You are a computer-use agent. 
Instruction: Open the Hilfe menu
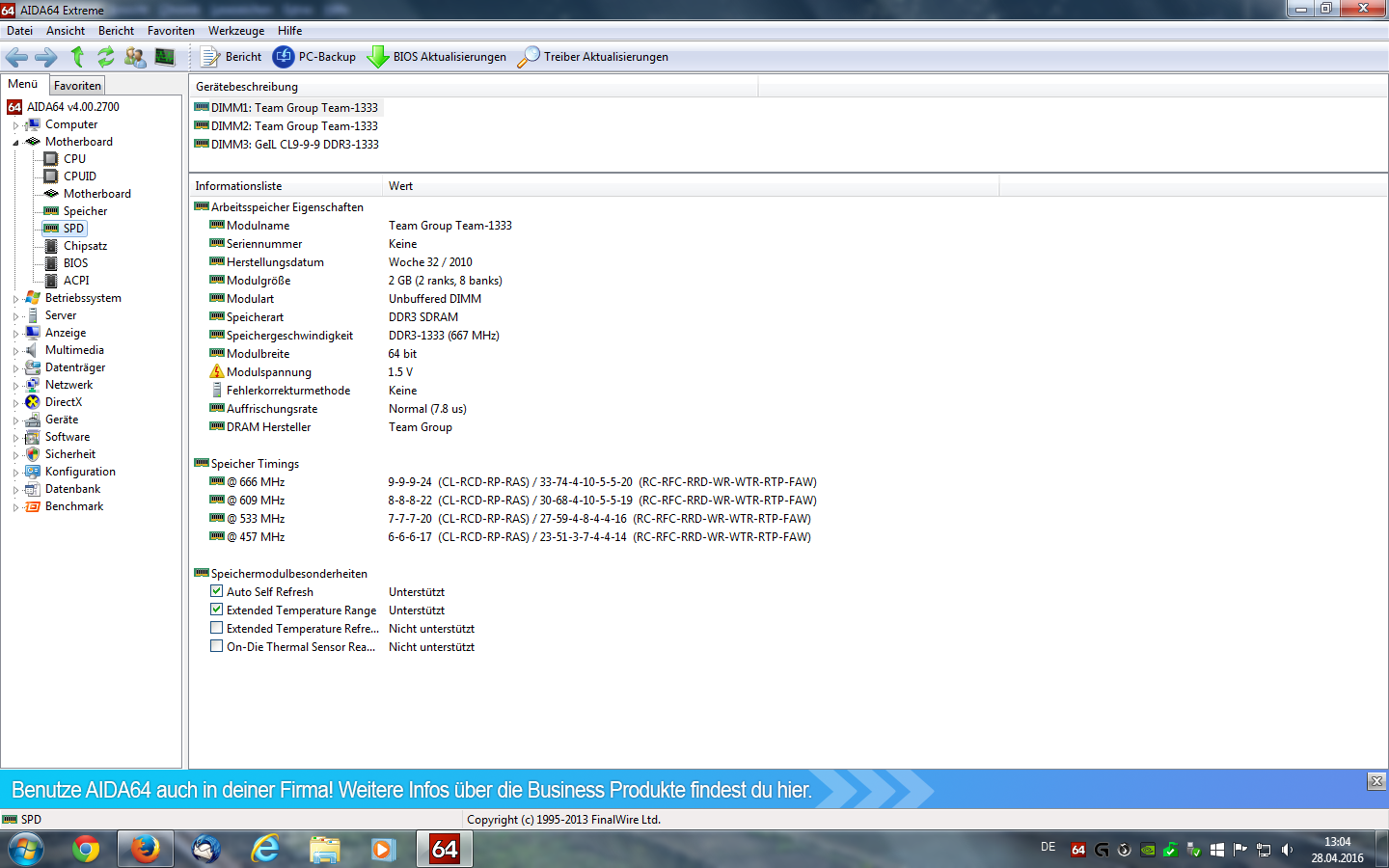click(289, 31)
